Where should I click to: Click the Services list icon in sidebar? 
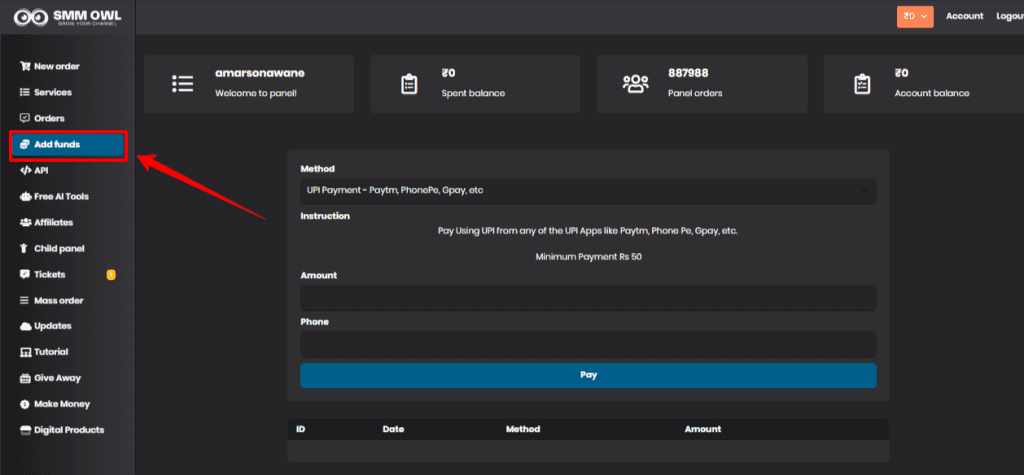pyautogui.click(x=25, y=92)
